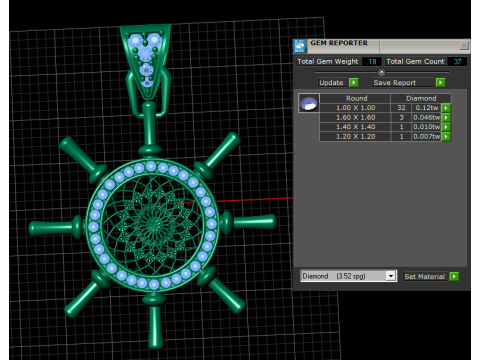
Task: Click the Diamond column header
Action: pyautogui.click(x=421, y=98)
